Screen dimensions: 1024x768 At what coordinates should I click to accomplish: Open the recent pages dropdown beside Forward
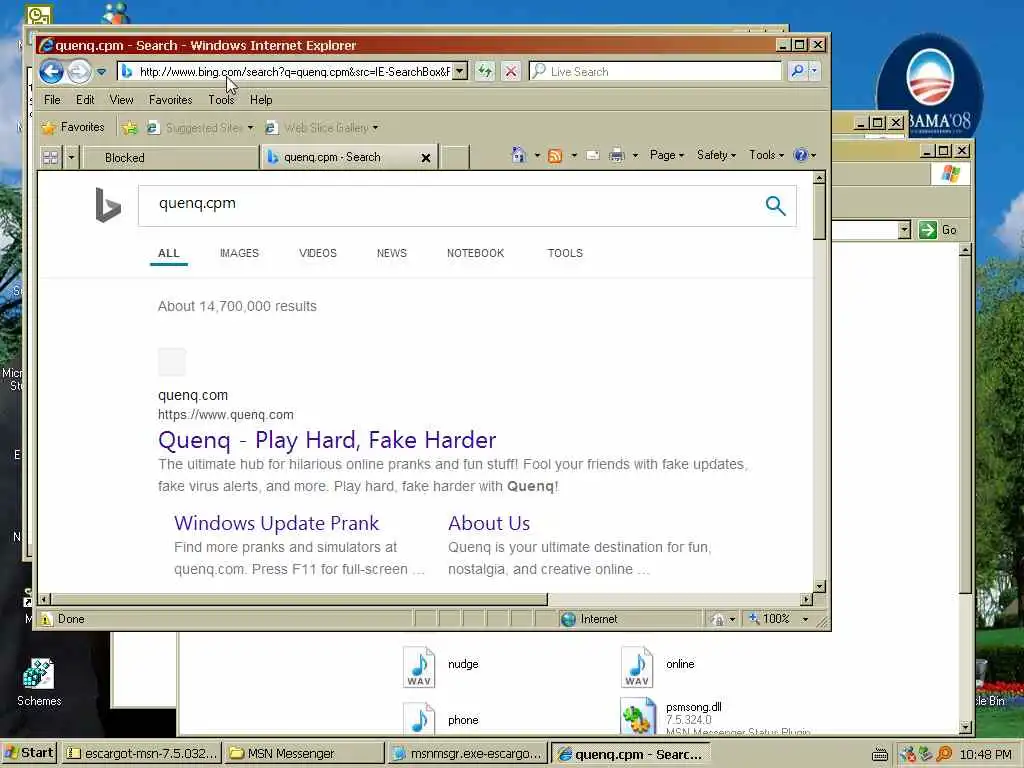tap(101, 72)
